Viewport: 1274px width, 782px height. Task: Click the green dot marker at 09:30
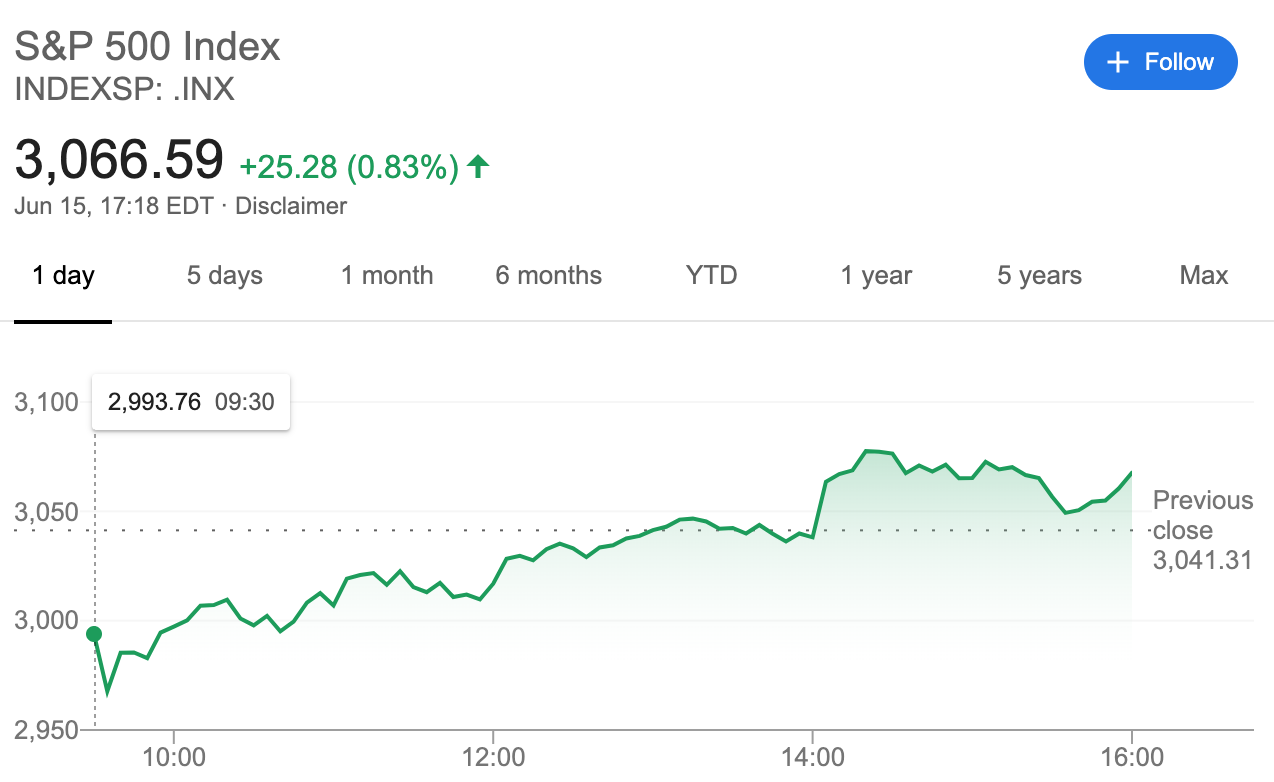click(94, 634)
